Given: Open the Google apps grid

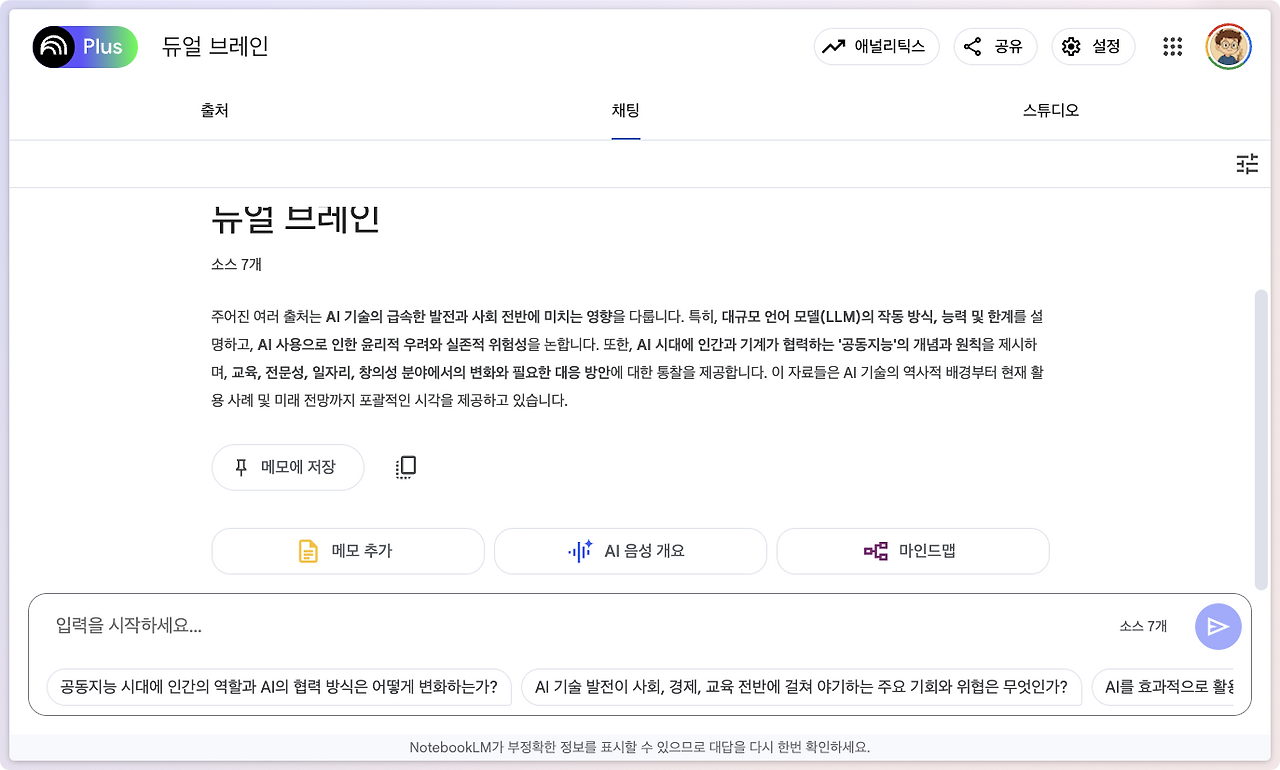Looking at the screenshot, I should click(x=1173, y=47).
